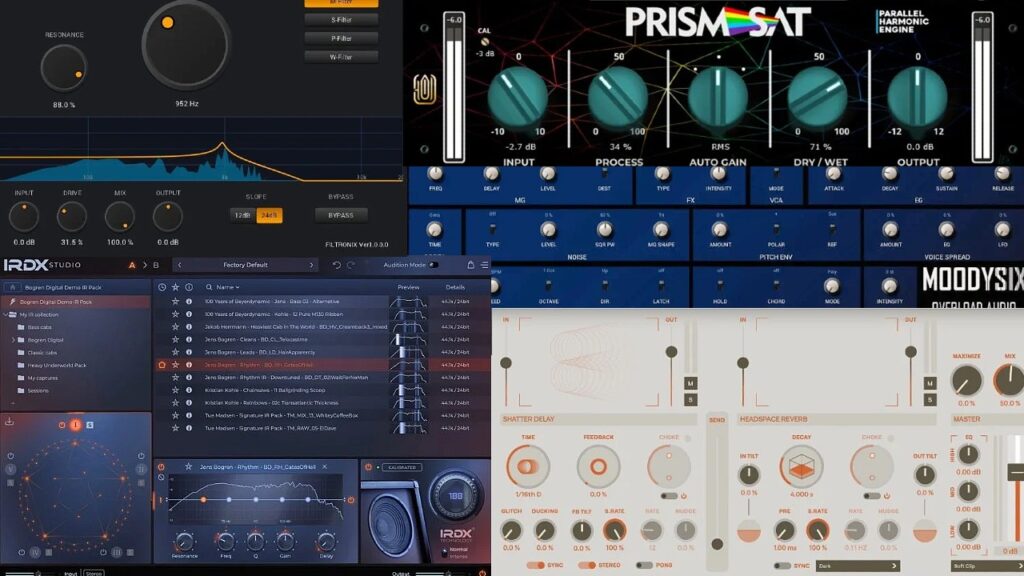Go to next preset with right chevron
Viewport: 1024px width, 576px height.
[x=311, y=265]
